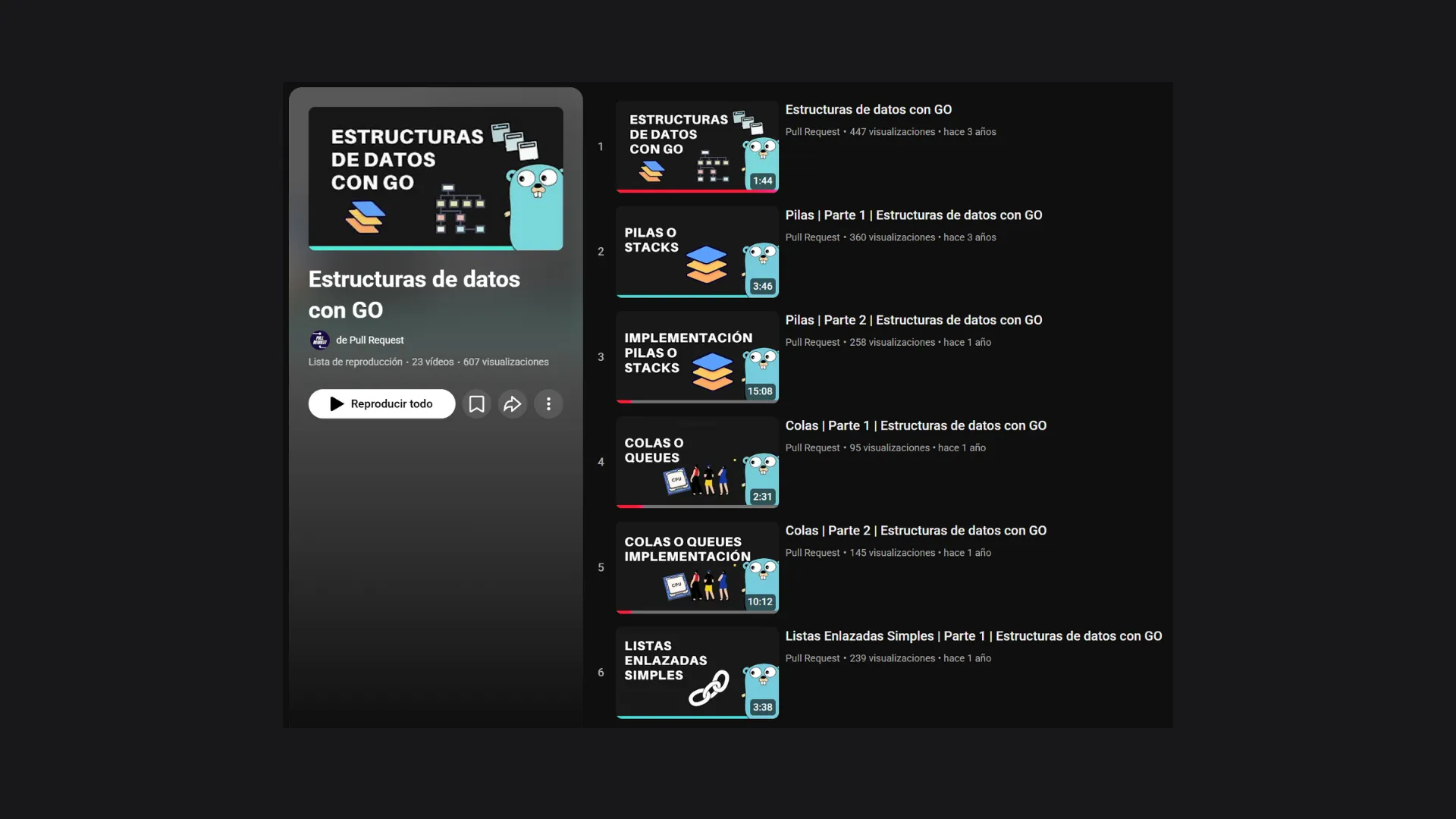This screenshot has height=819, width=1456.
Task: Open video 'Pilas | Parte 1' thumbnail
Action: (696, 251)
